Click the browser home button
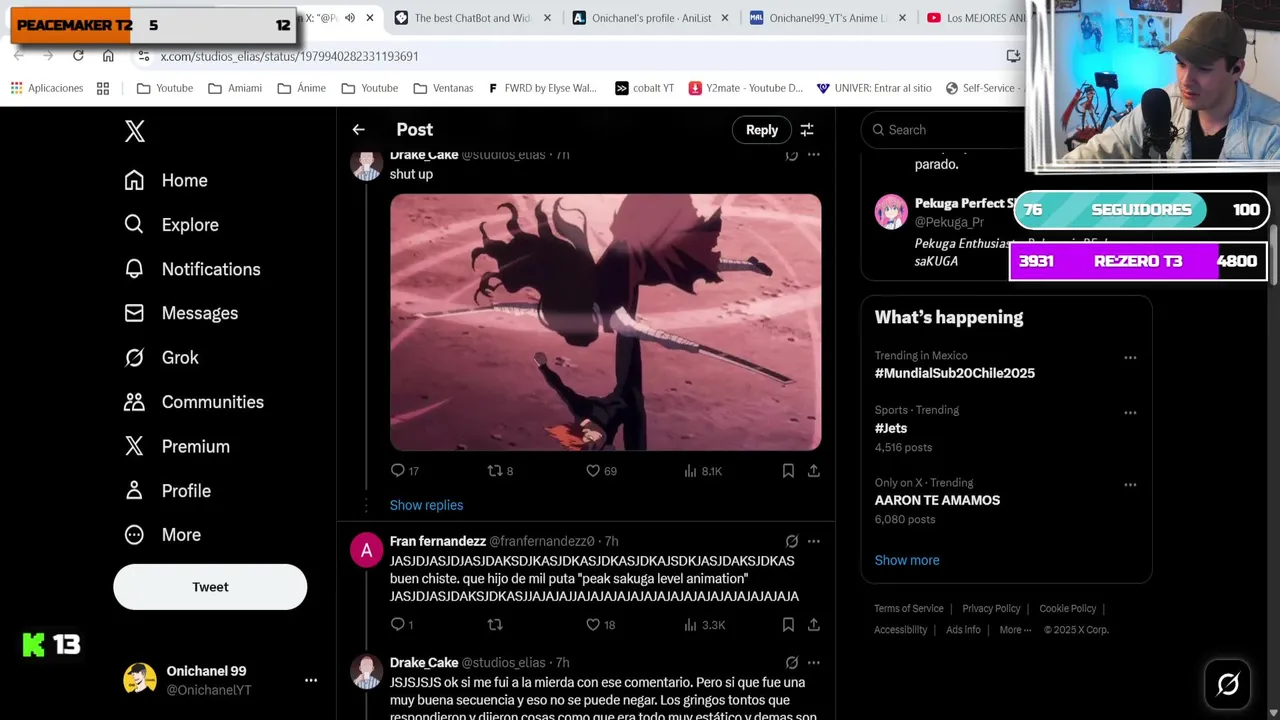 coord(108,56)
